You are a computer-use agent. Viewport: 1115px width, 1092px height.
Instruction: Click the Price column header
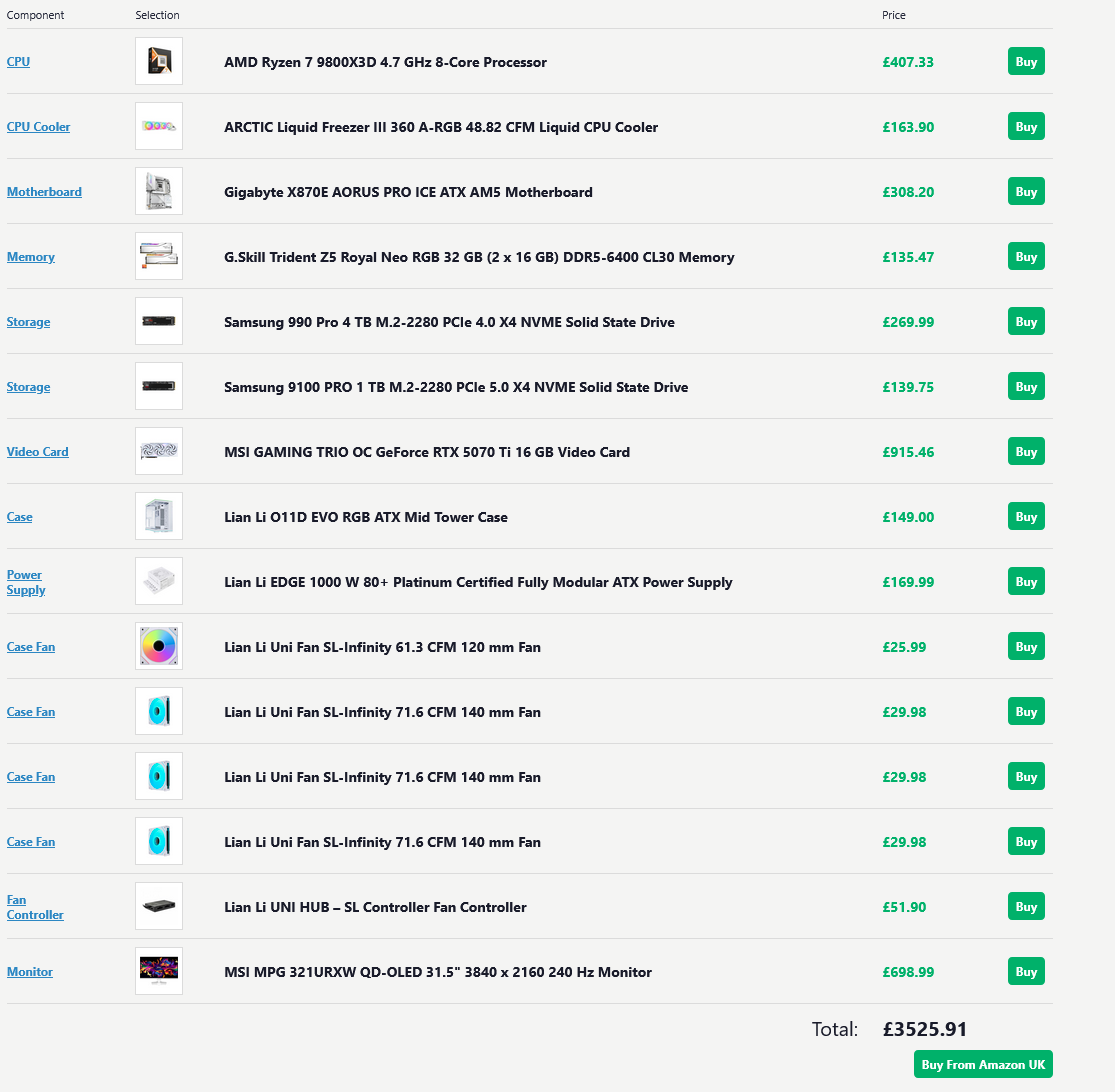point(894,15)
